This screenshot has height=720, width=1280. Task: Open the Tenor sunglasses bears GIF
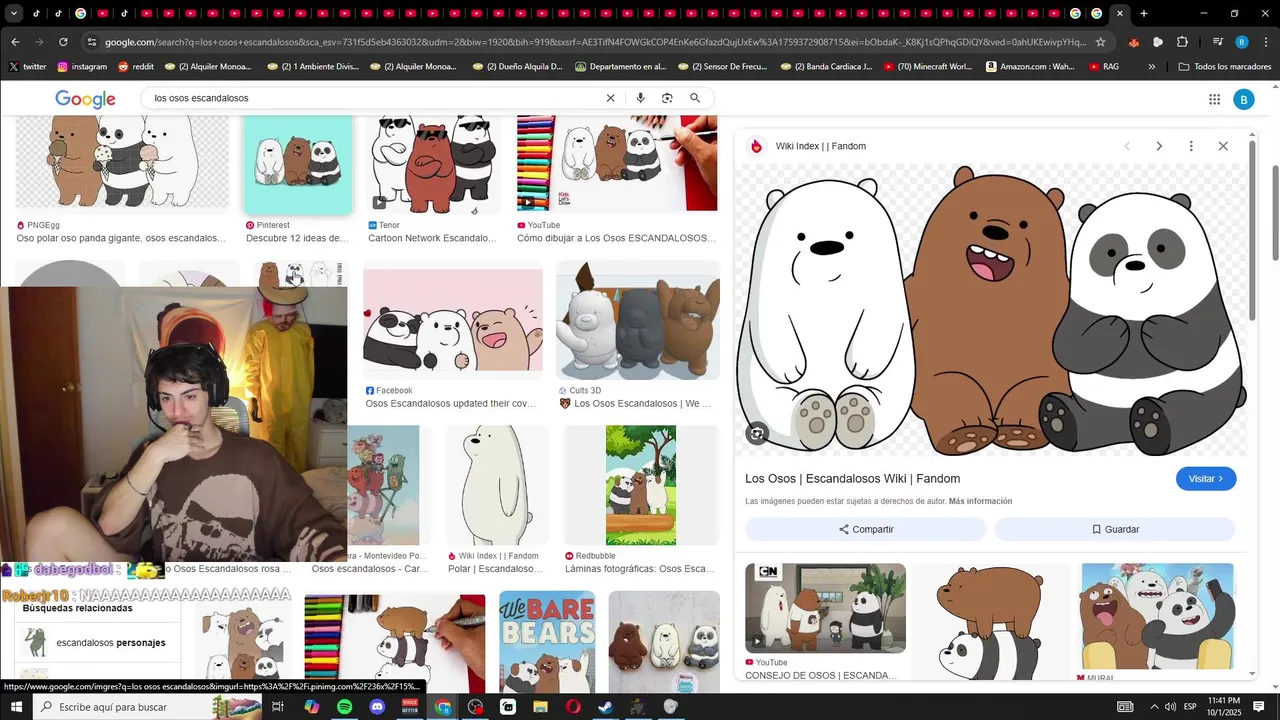(x=433, y=163)
